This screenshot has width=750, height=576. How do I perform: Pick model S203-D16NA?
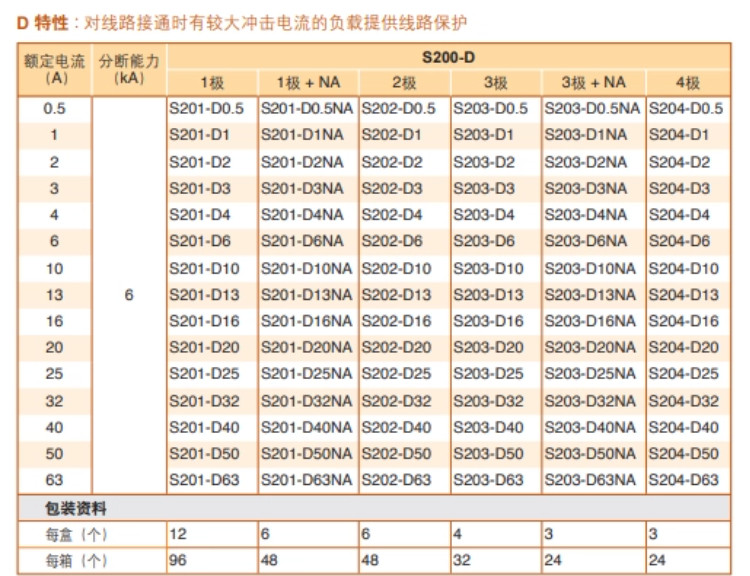(x=590, y=321)
